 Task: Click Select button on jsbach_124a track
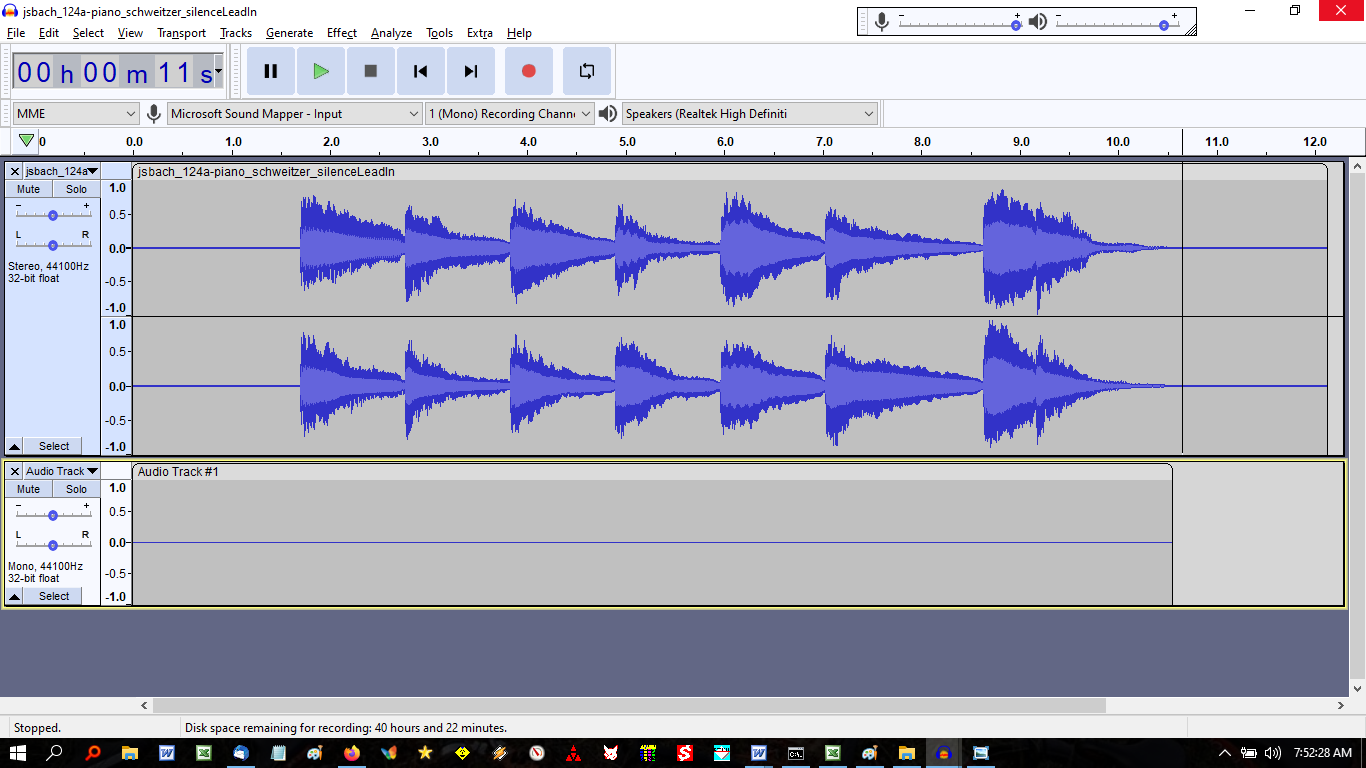click(54, 446)
